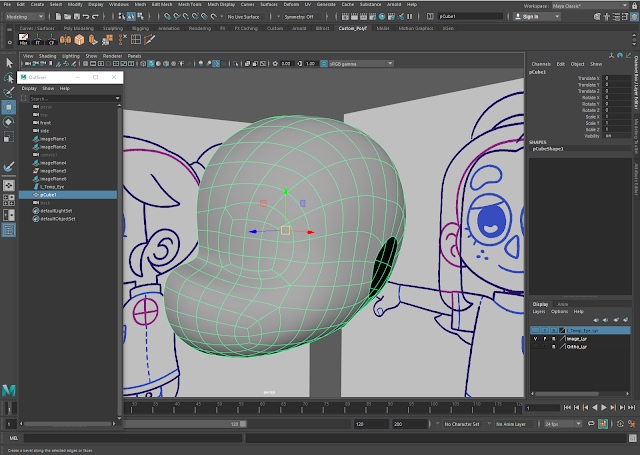Select the arrow Select tool in toolbox
Screen dimensions: 640x455
click(9, 62)
